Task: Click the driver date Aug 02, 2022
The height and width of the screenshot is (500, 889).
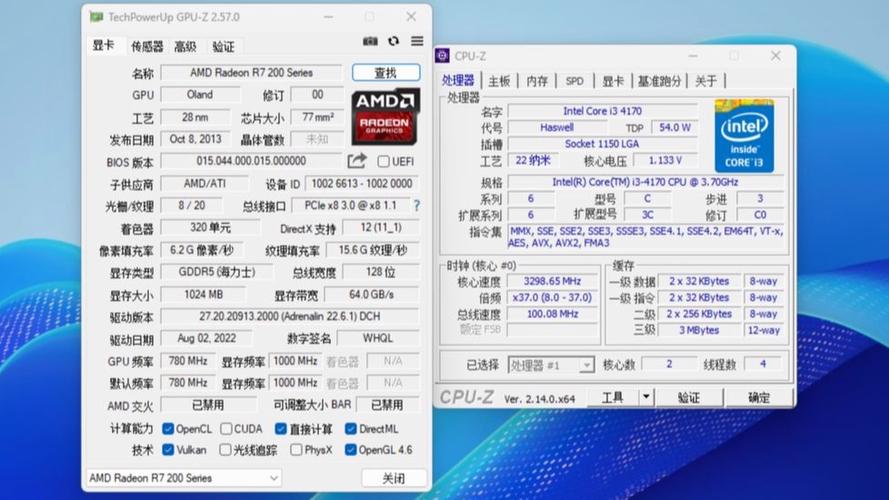Action: [207, 338]
